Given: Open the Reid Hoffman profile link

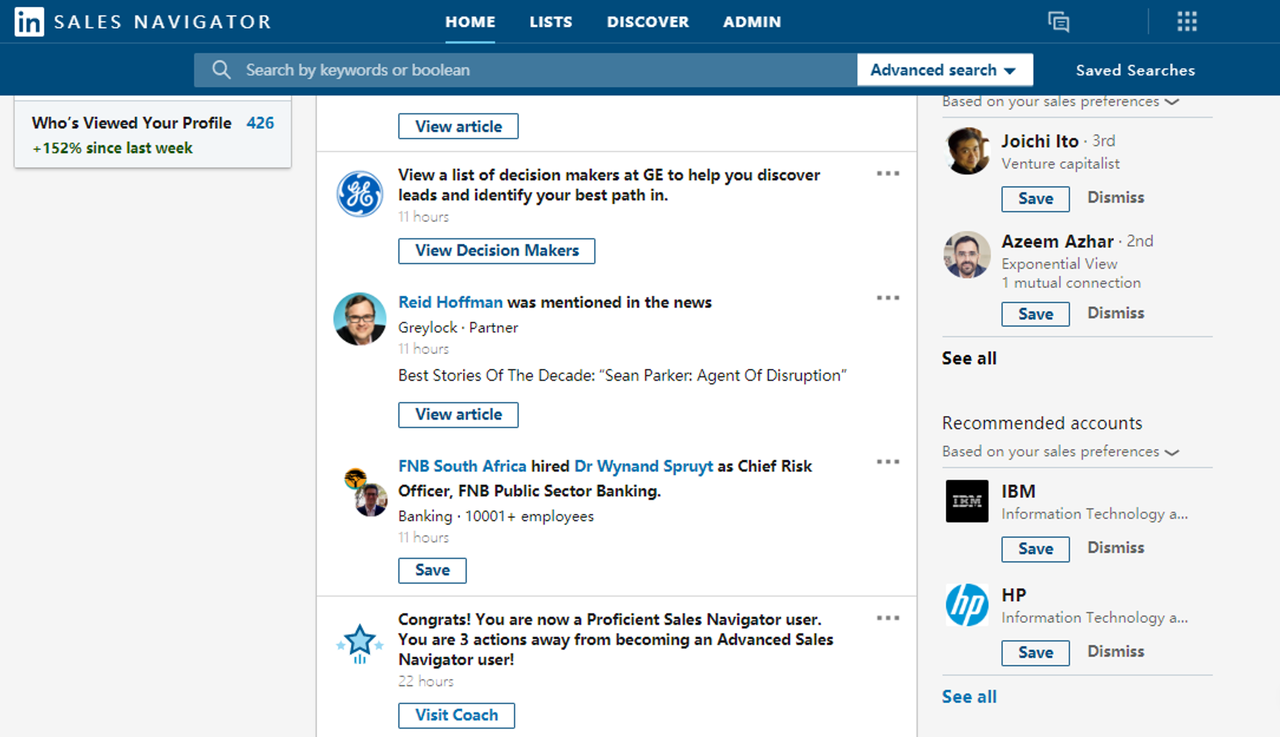Looking at the screenshot, I should pos(450,302).
